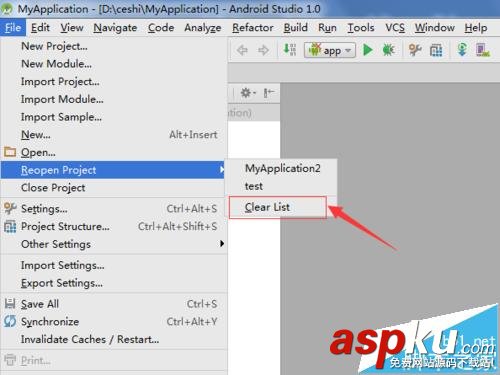Expand the Reopen Project submenu arrow
The height and width of the screenshot is (375, 500).
tap(222, 170)
